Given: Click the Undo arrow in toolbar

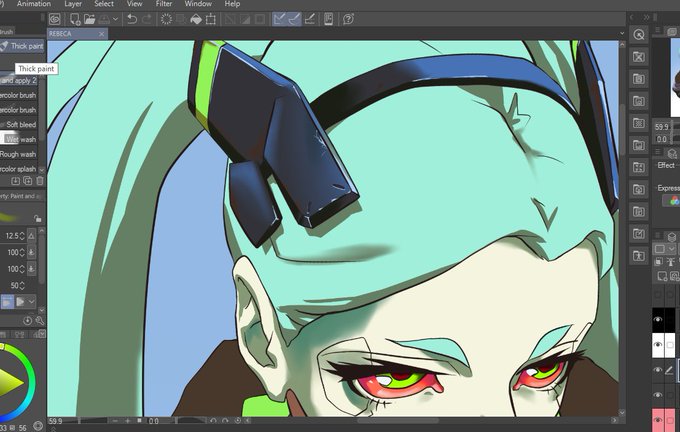Looking at the screenshot, I should (x=132, y=19).
